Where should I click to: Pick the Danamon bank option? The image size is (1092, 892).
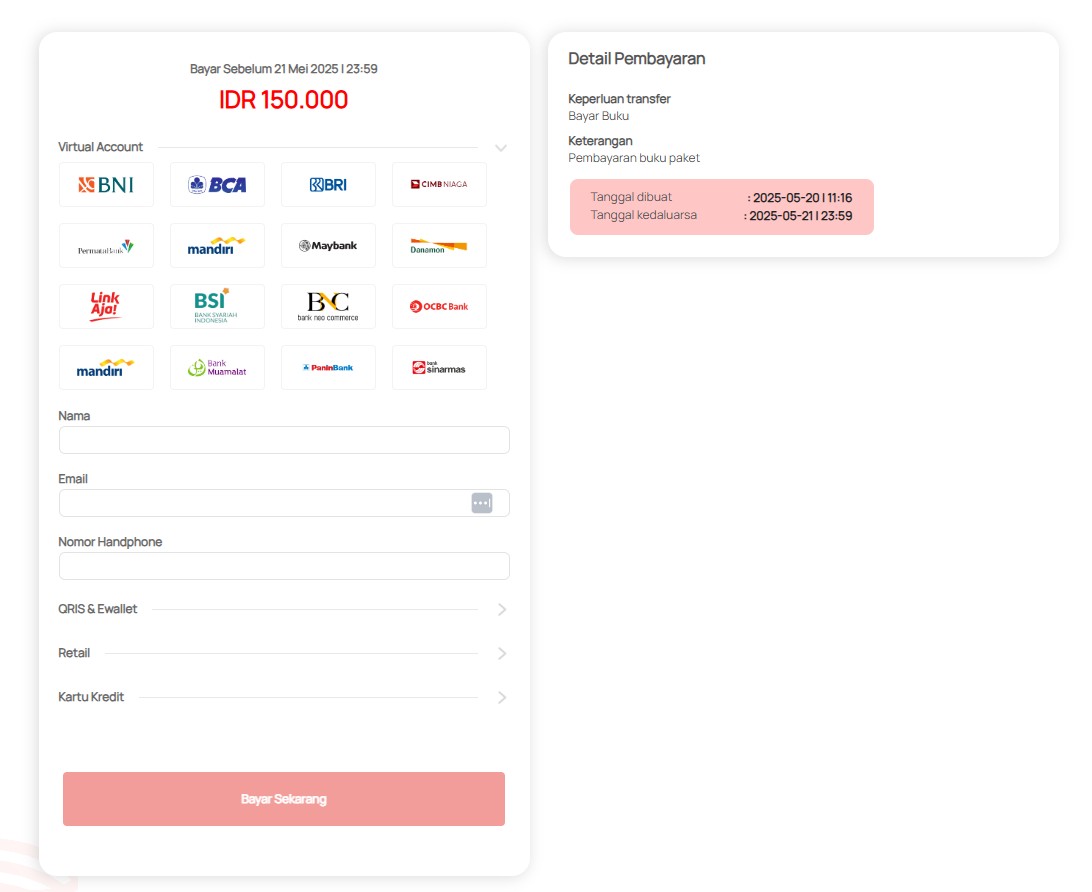(439, 246)
